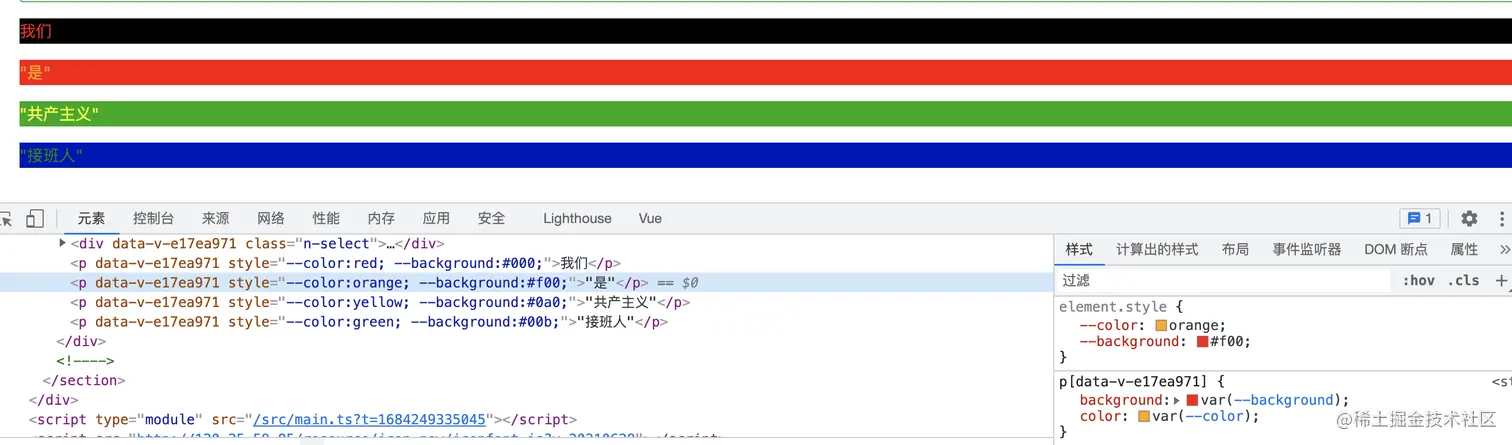Toggle .cls class editor
Screen dimensions: 1512x445
1465,281
